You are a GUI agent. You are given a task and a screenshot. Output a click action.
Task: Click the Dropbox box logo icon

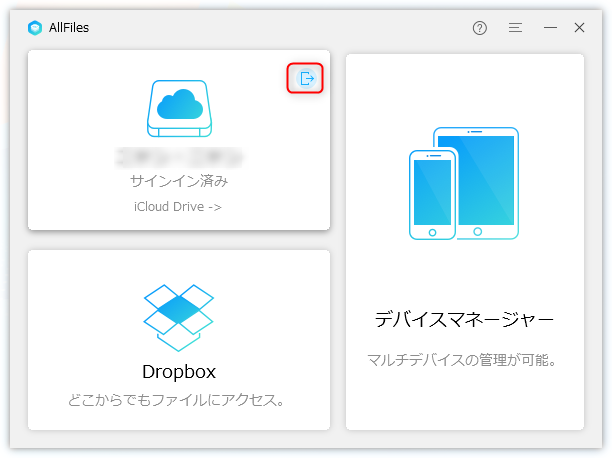point(179,317)
